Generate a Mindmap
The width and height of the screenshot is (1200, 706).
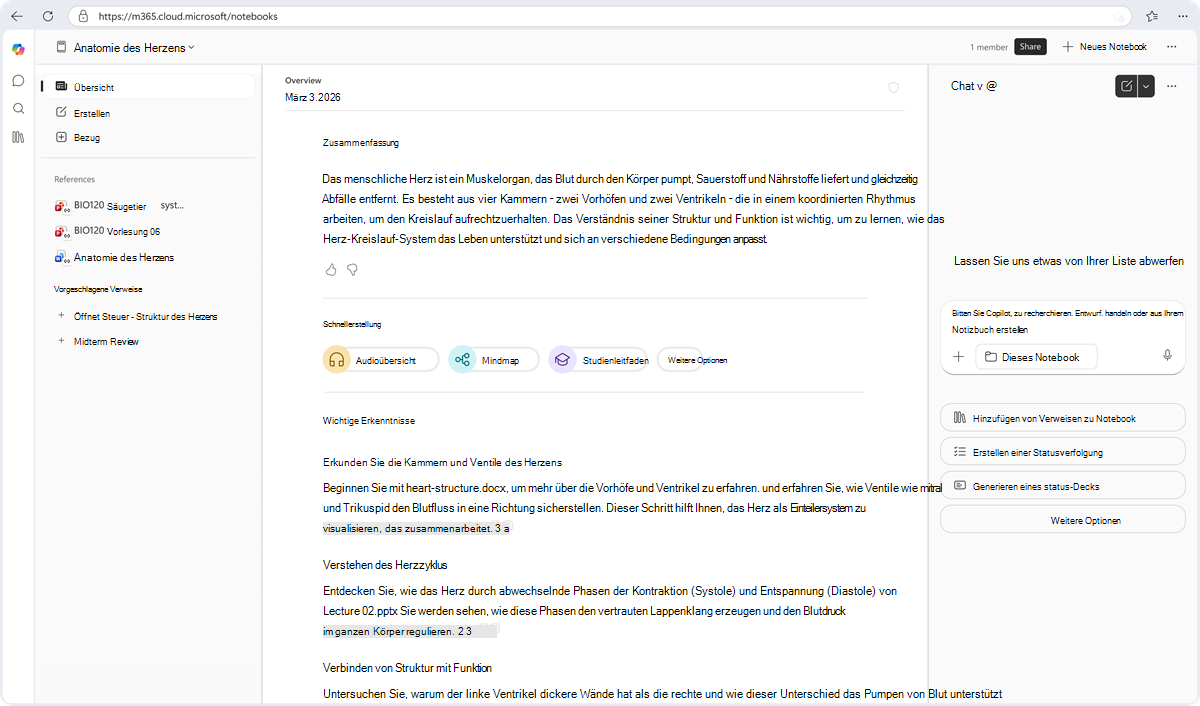(494, 360)
